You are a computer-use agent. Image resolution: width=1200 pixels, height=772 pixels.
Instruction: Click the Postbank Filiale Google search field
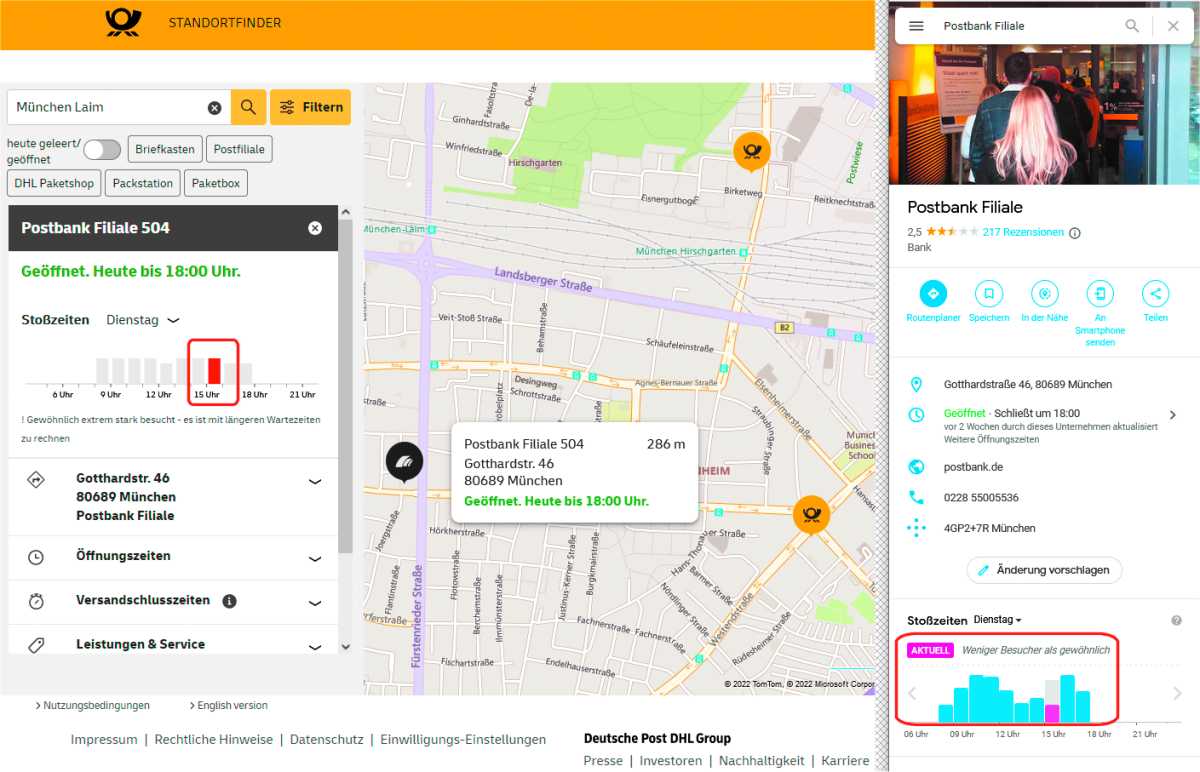1029,26
